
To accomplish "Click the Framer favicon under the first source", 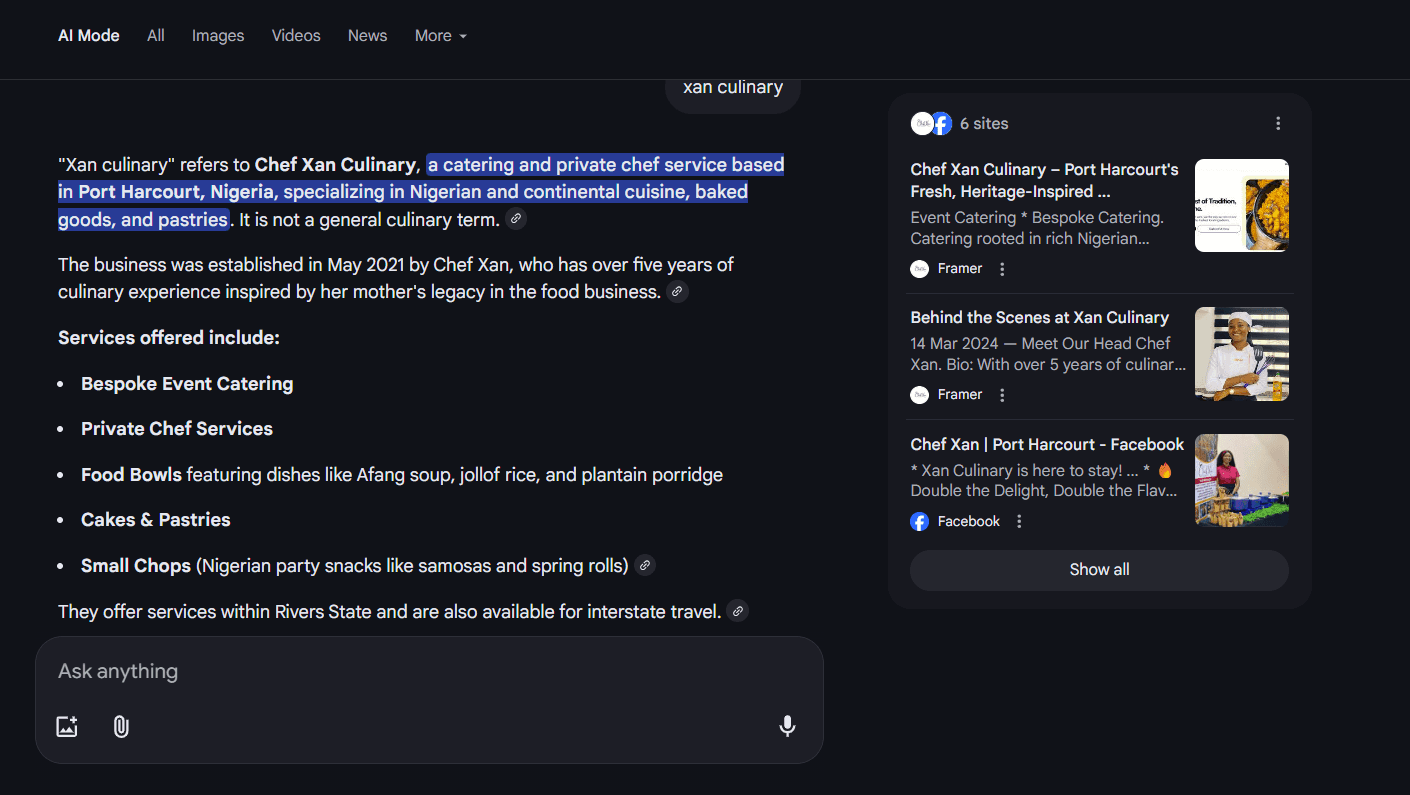I will (x=919, y=268).
